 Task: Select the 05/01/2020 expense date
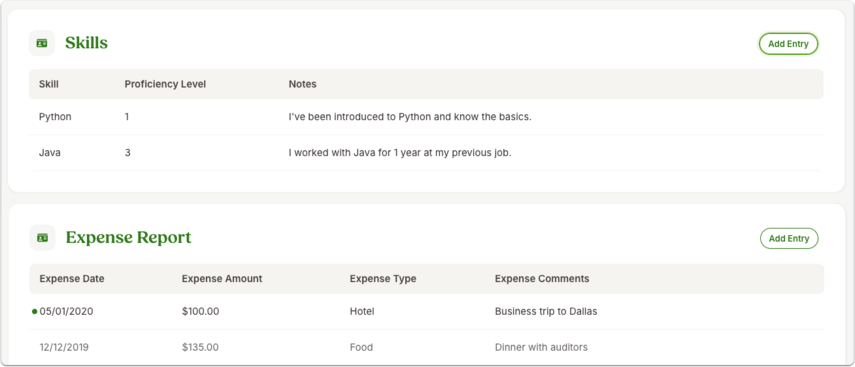tap(67, 311)
